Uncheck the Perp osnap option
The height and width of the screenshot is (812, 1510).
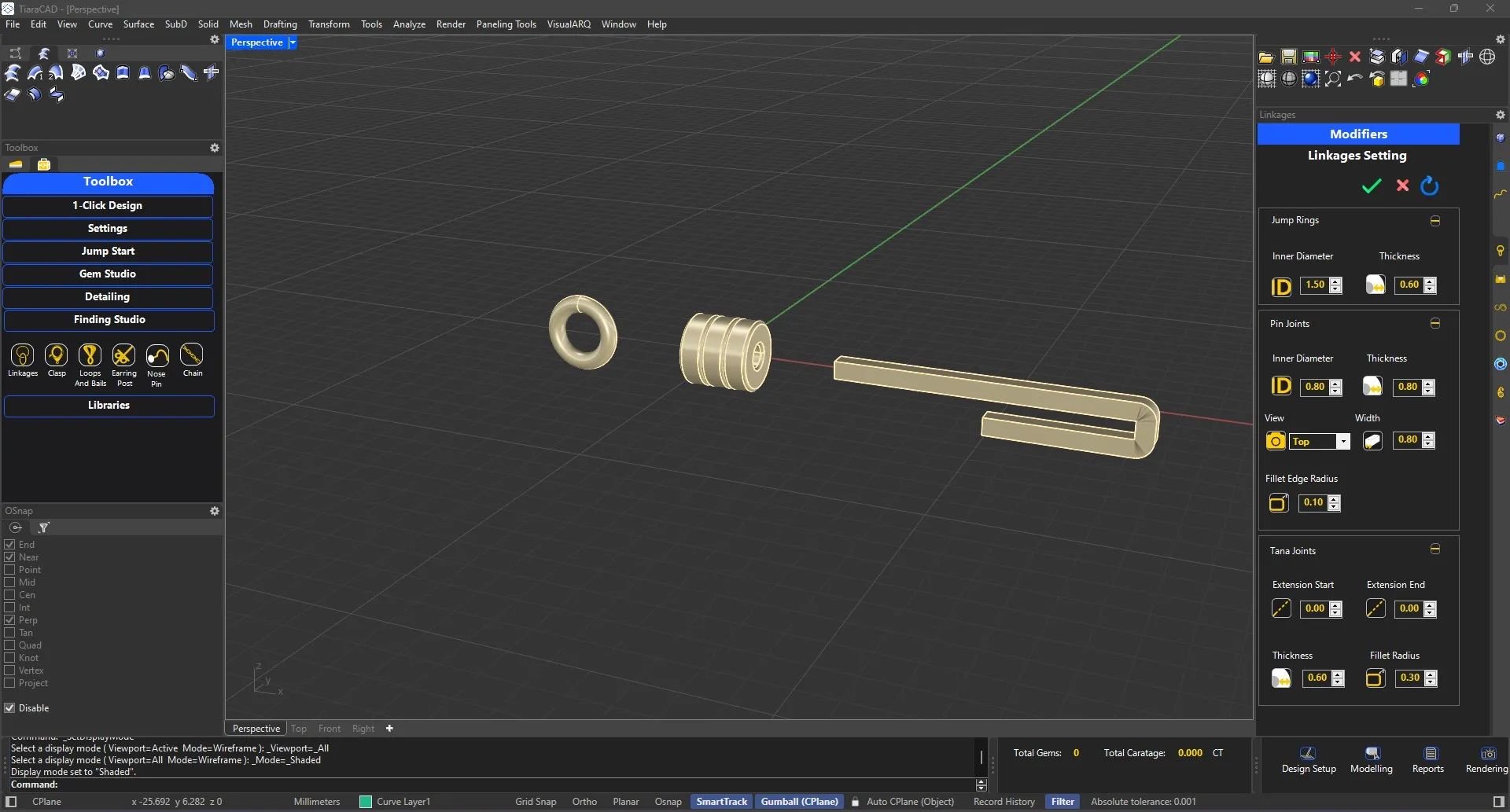[10, 620]
